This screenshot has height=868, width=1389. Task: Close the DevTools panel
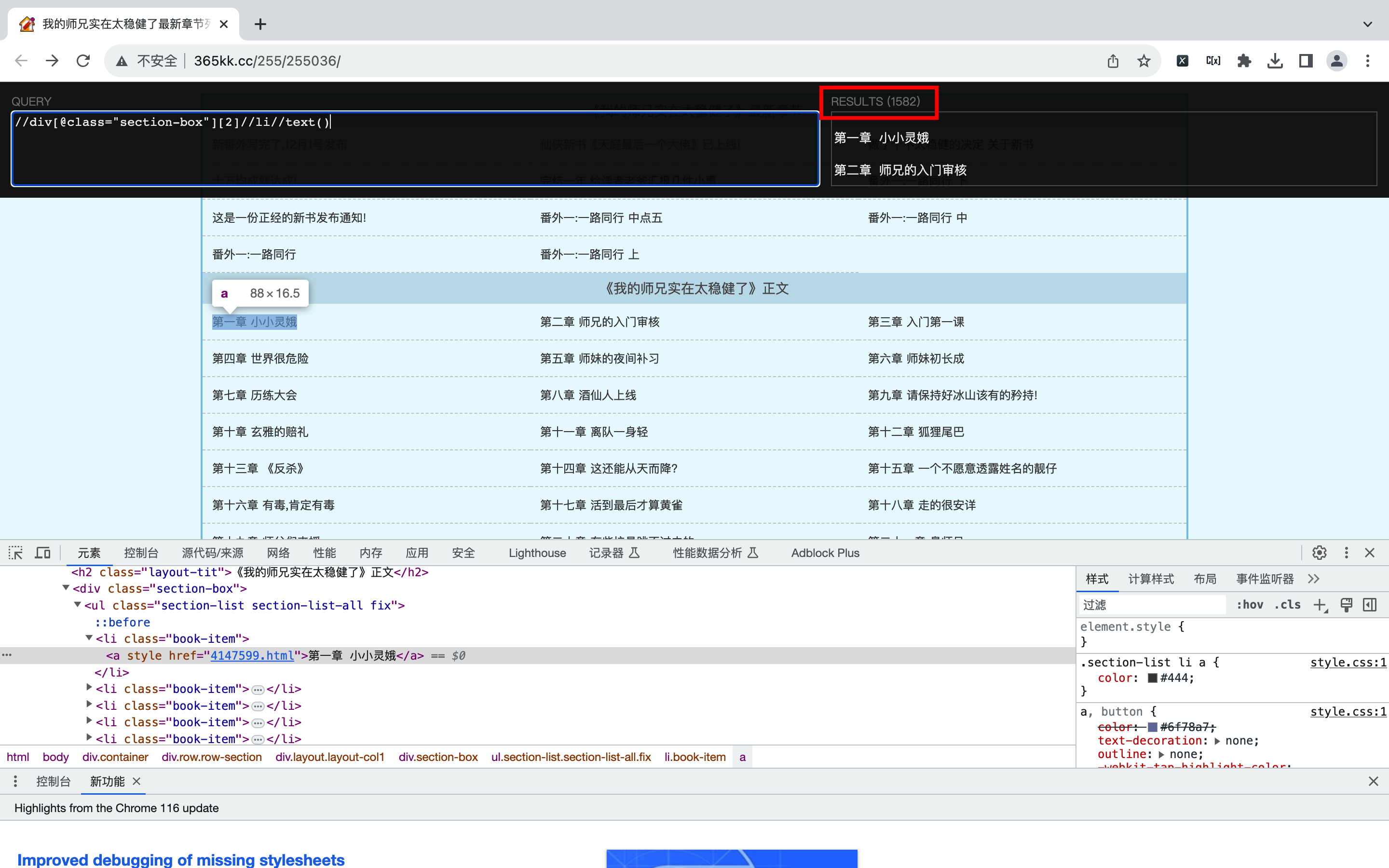[x=1370, y=553]
